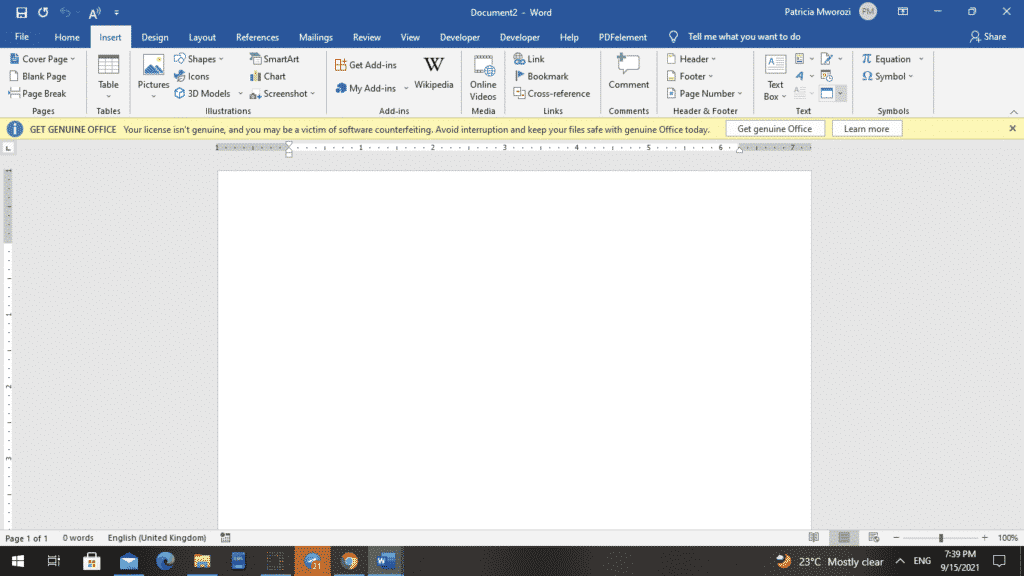
Task: Toggle Web Layout view in status bar
Action: [x=873, y=538]
